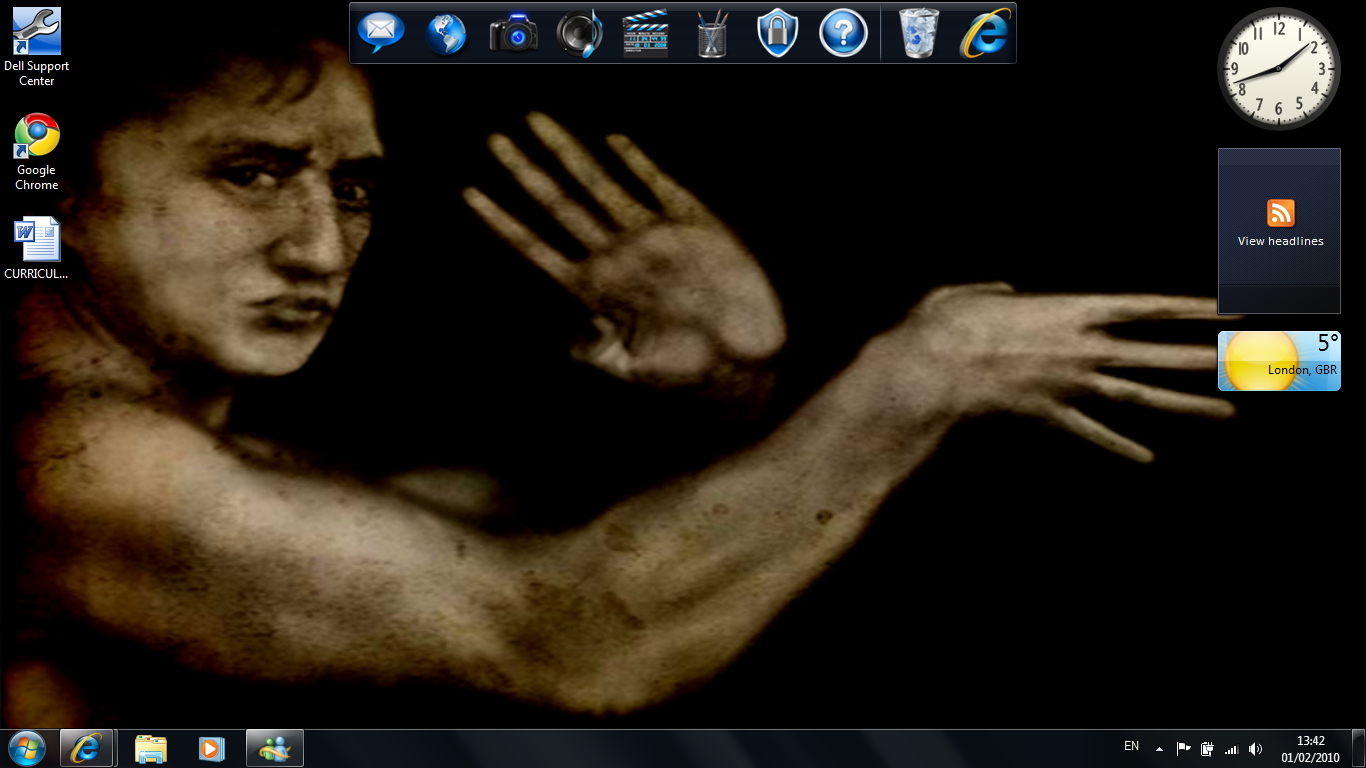This screenshot has height=768, width=1366.
Task: Show hidden icons in system tray
Action: click(x=1159, y=749)
